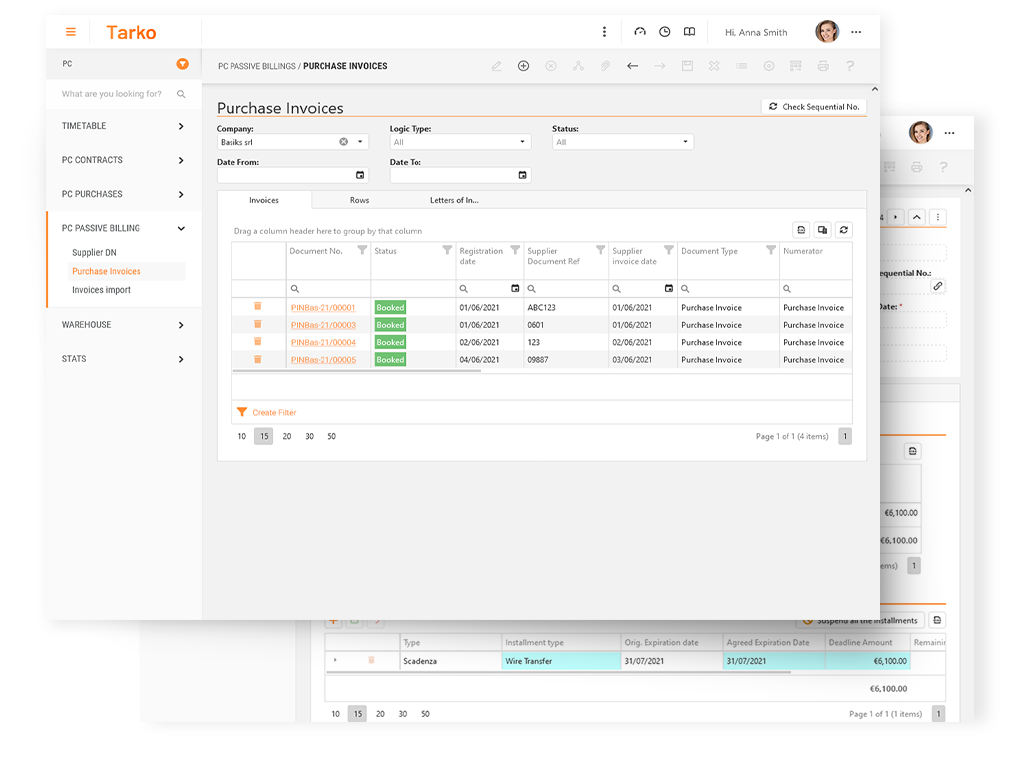This screenshot has width=1024, height=780.
Task: Clear the Company field with the x icon
Action: (x=344, y=142)
